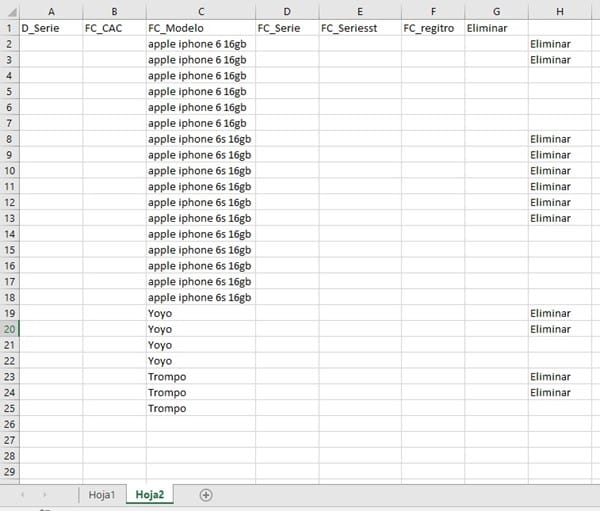Click the FC_regitro header cell

coord(433,28)
